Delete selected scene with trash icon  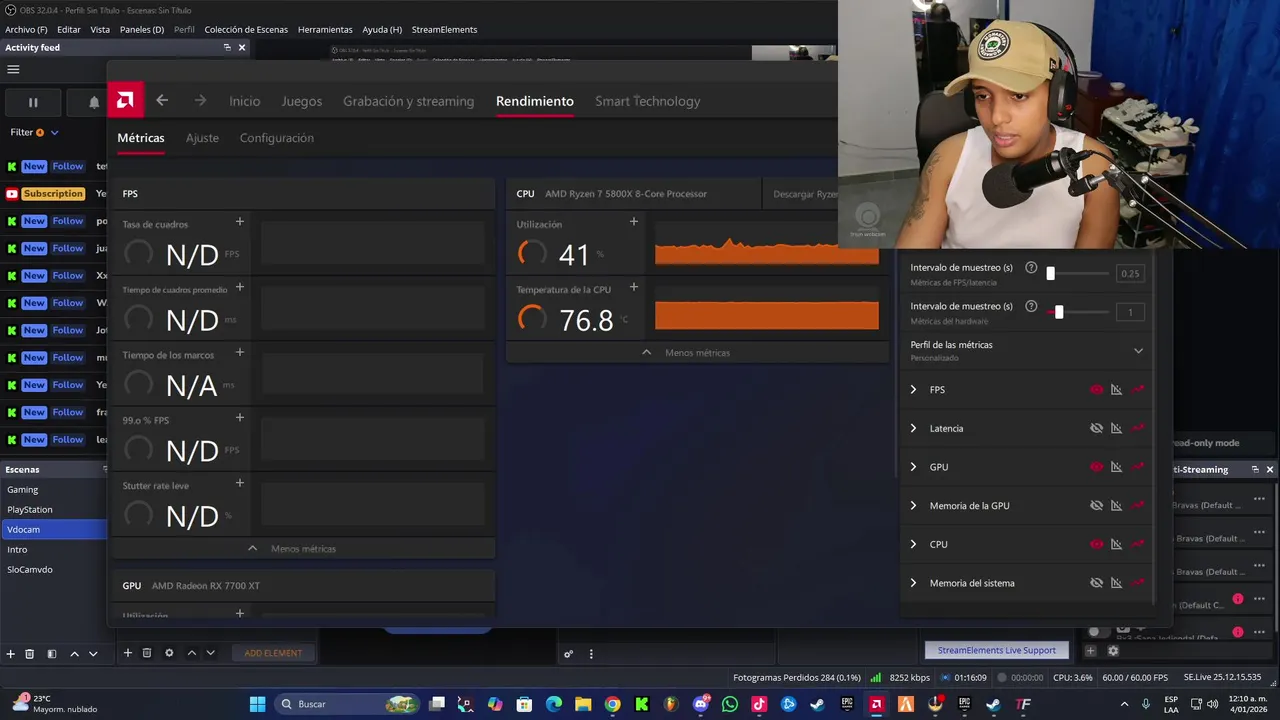30,653
